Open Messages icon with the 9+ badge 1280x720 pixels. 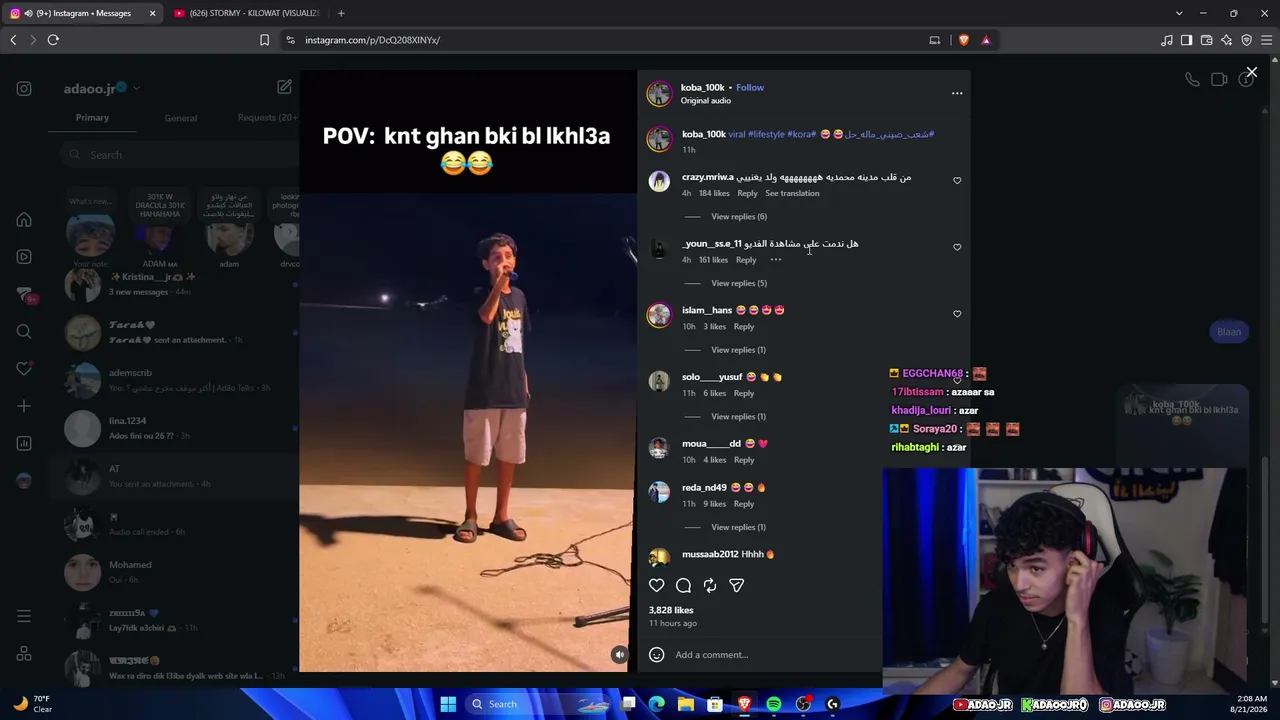[x=24, y=294]
